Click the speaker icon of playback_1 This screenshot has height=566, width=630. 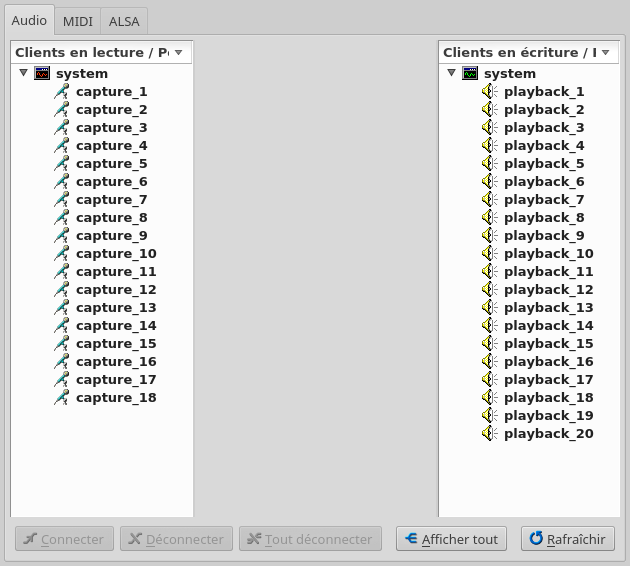(489, 91)
